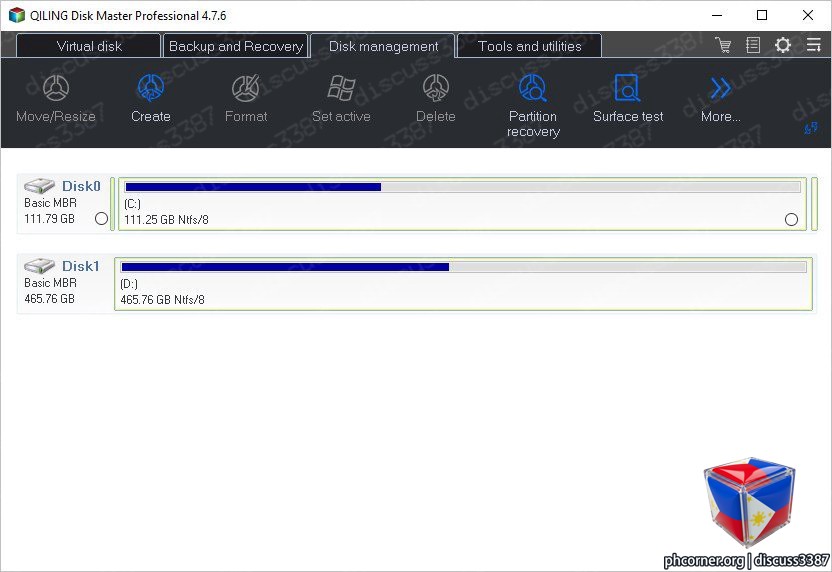
Task: Click the Set active icon
Action: click(x=341, y=88)
